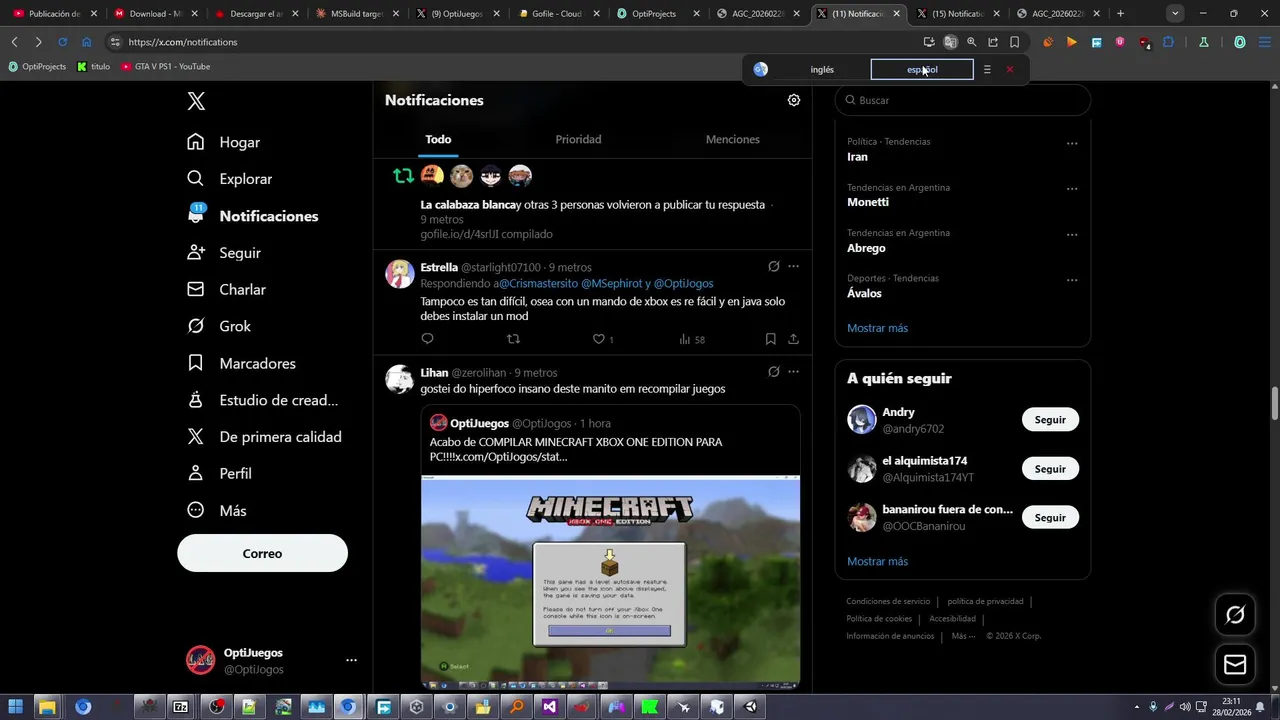
Task: Click the Buscar search field
Action: [x=963, y=100]
